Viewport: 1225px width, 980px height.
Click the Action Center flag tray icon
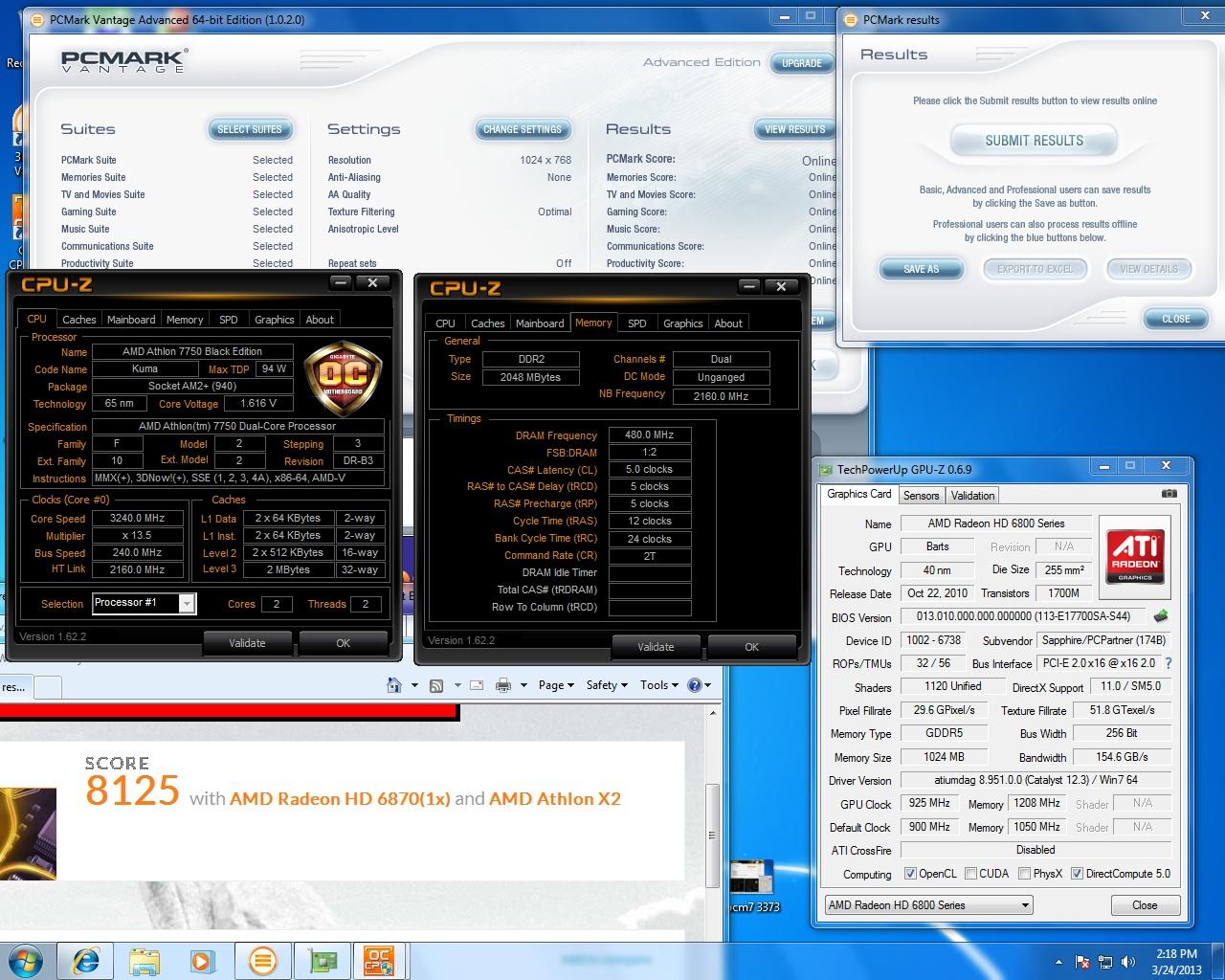click(x=1083, y=962)
